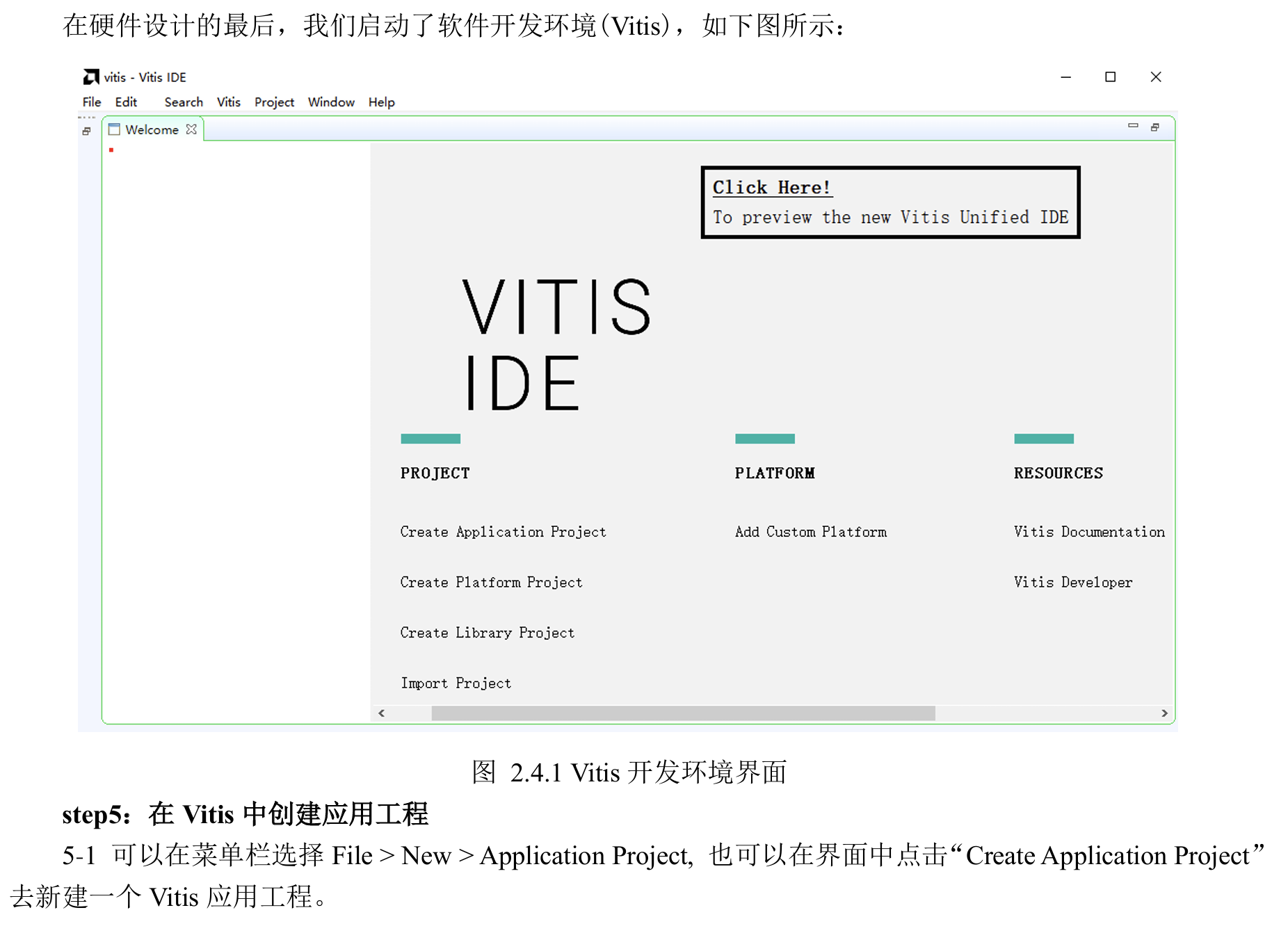This screenshot has width=1288, height=933.
Task: Maximize the Welcome view panel
Action: tap(1155, 127)
